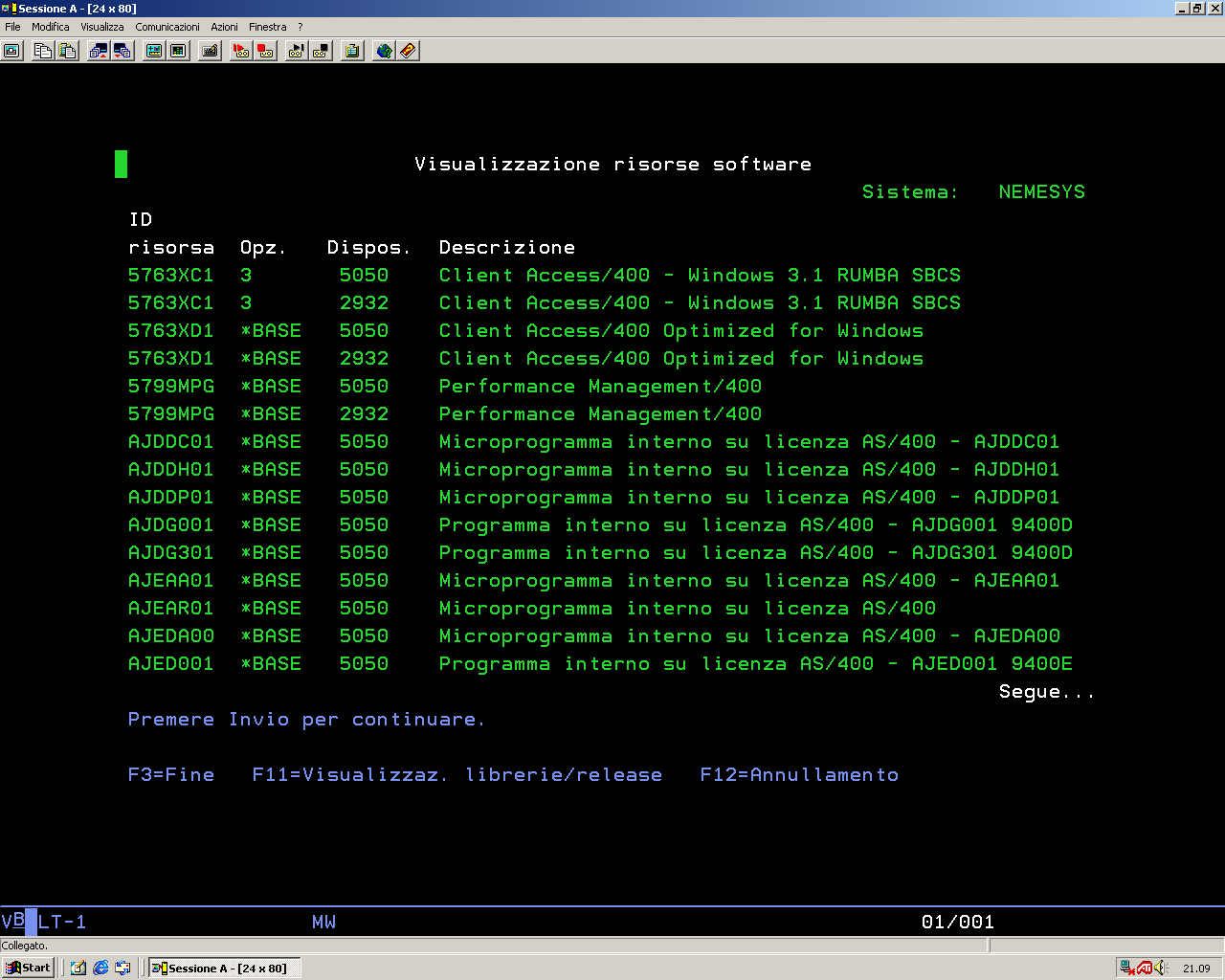Open the Modifica menu
Image resolution: width=1225 pixels, height=980 pixels.
pyautogui.click(x=51, y=27)
